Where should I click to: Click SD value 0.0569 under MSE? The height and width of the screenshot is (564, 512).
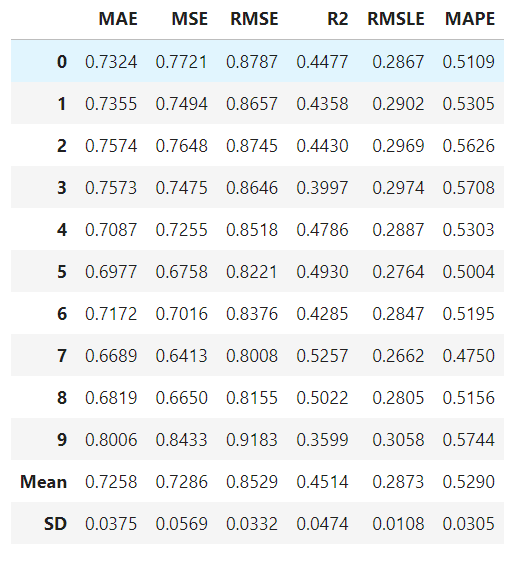click(182, 524)
